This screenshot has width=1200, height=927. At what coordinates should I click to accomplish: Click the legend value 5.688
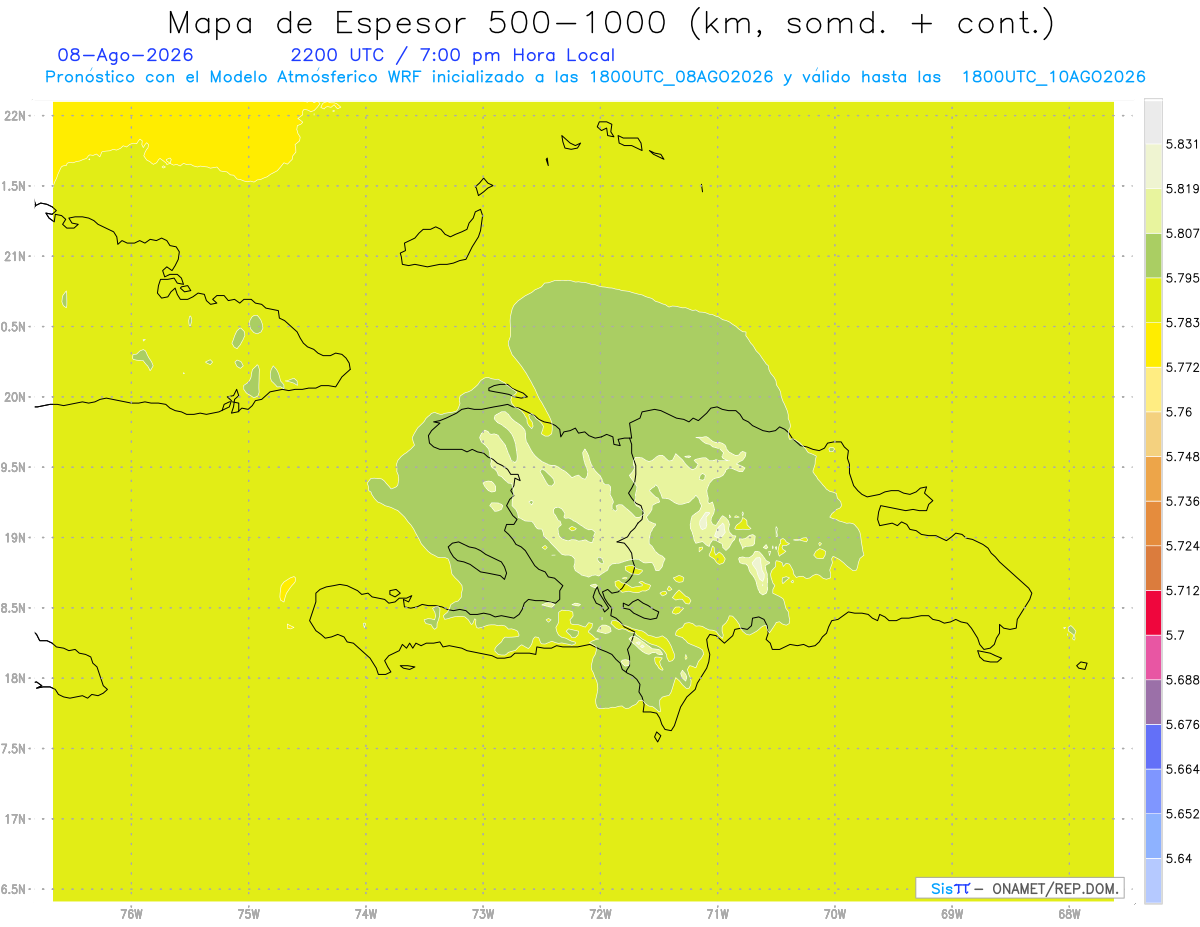pos(1182,680)
